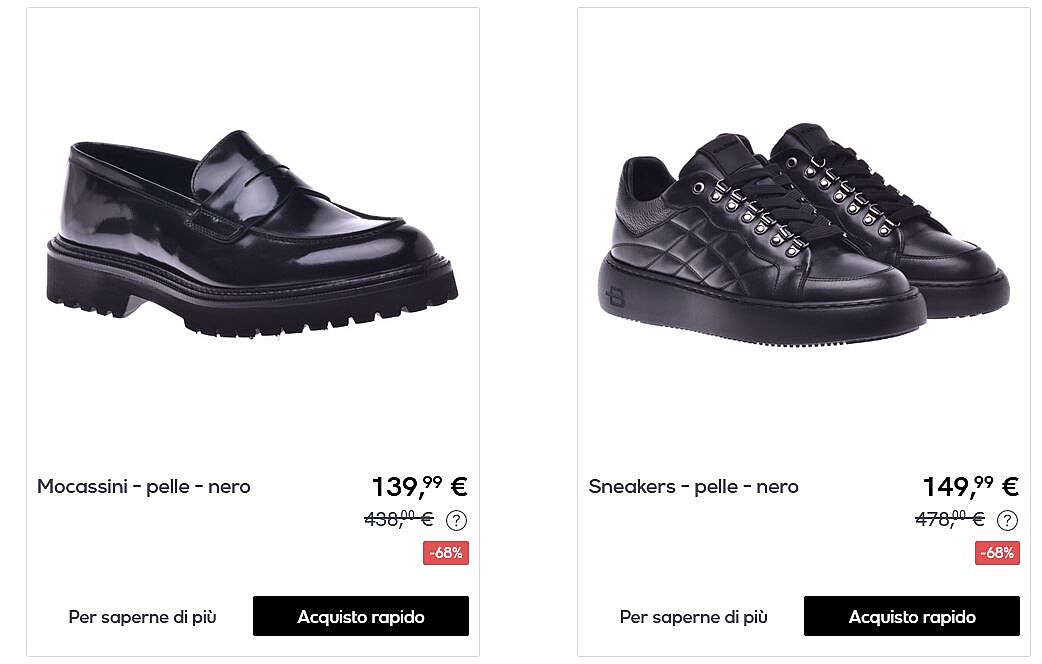The width and height of the screenshot is (1042, 664).
Task: Select the 139,99 € current price
Action: (419, 487)
